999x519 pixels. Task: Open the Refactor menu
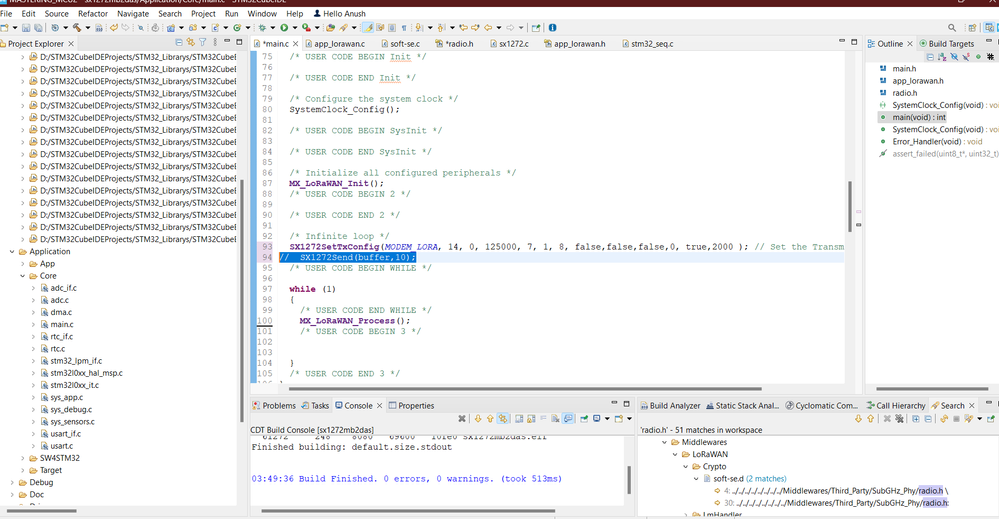(93, 13)
